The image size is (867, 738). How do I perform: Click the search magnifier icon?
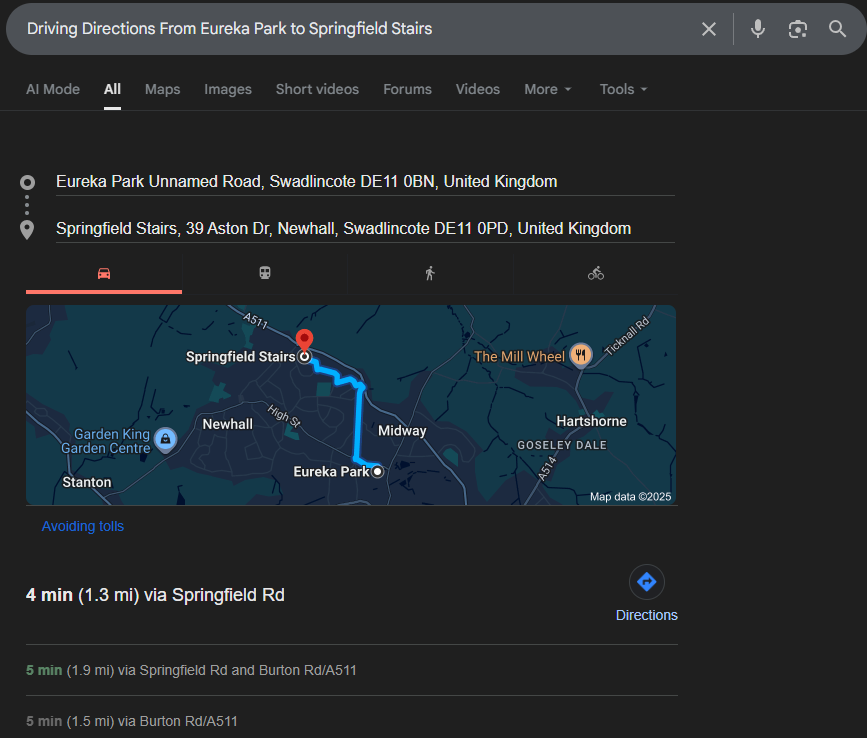[837, 29]
